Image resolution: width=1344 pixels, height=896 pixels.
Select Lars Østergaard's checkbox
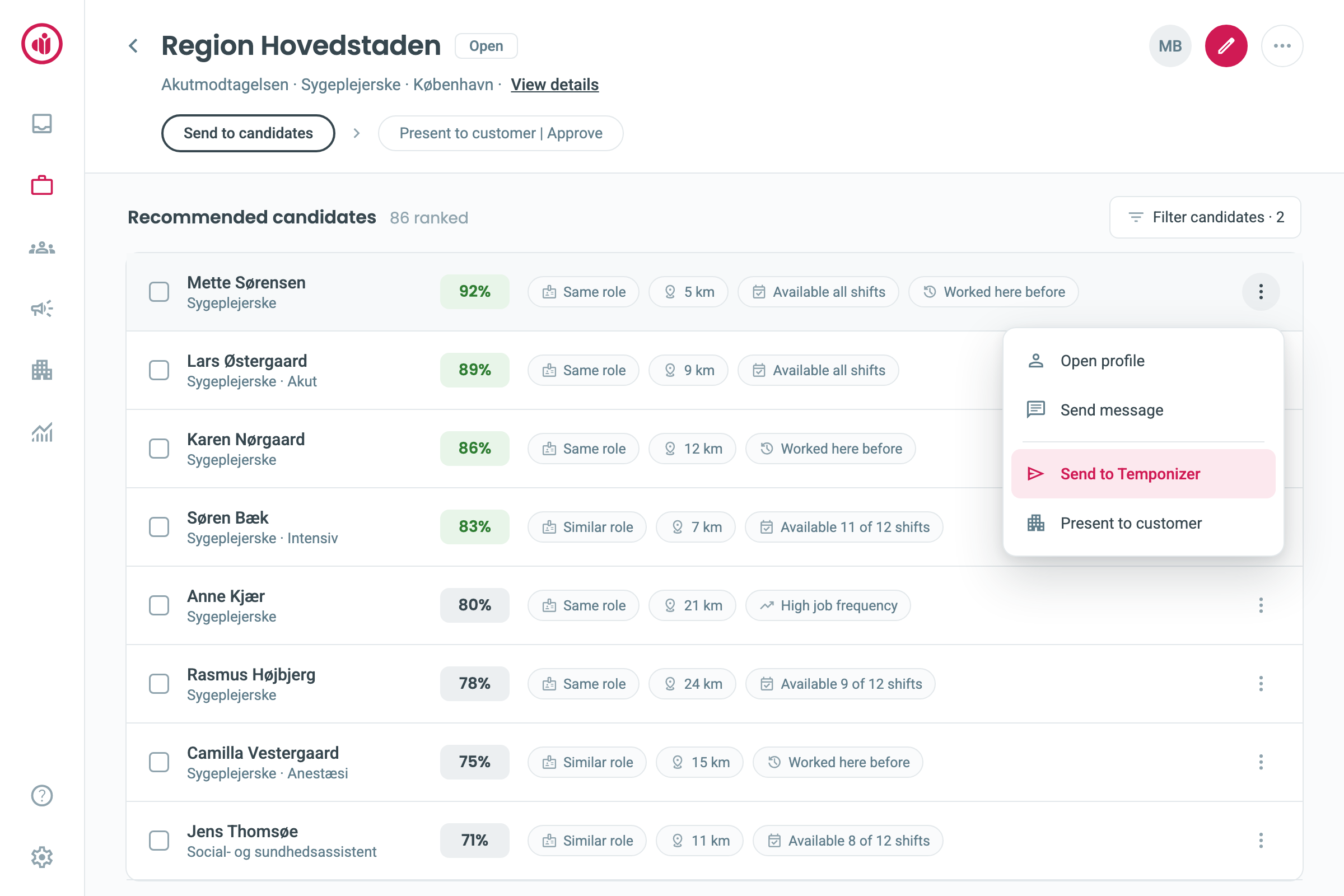(x=159, y=370)
